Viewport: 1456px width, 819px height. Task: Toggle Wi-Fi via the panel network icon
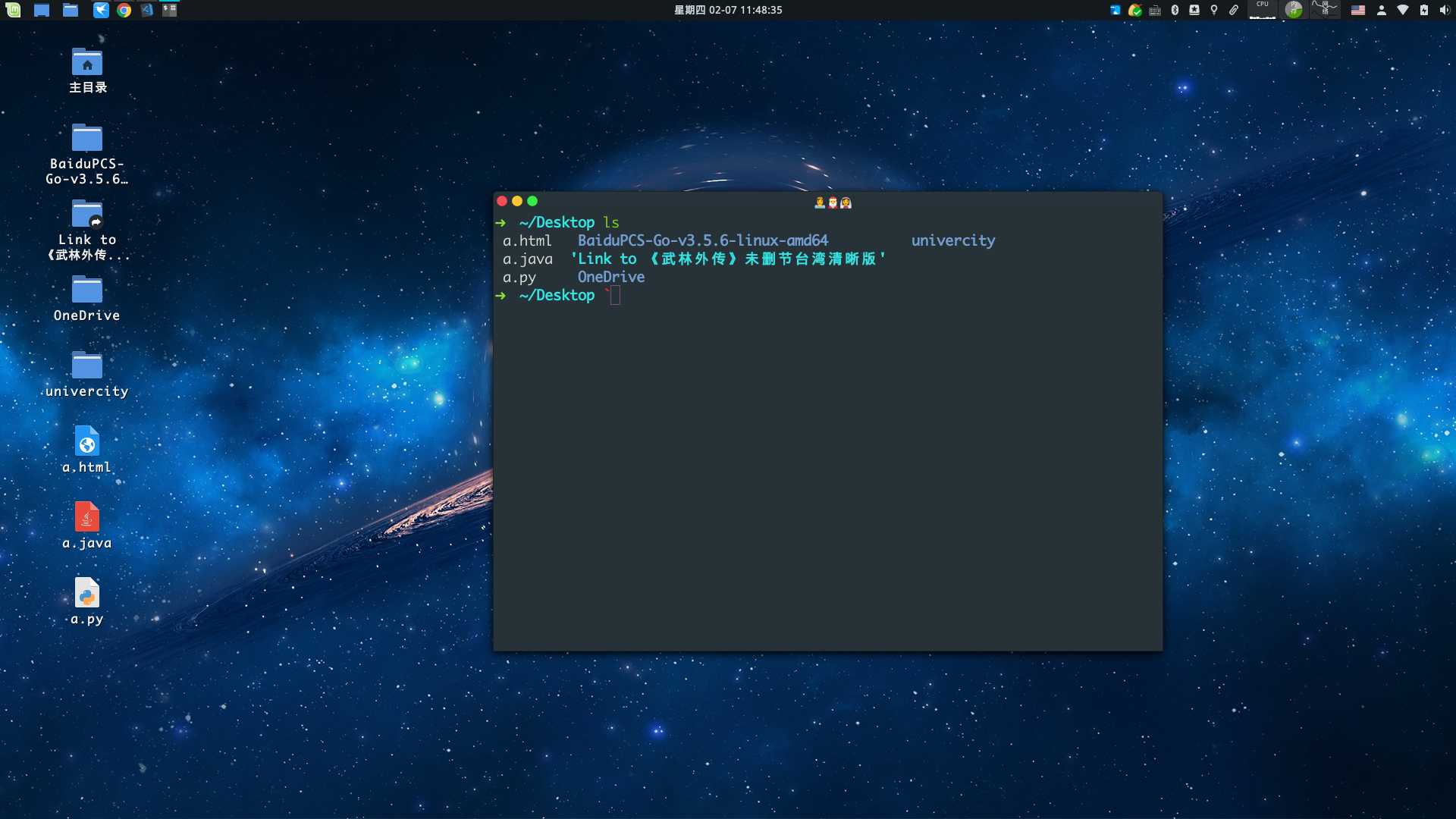click(1403, 11)
